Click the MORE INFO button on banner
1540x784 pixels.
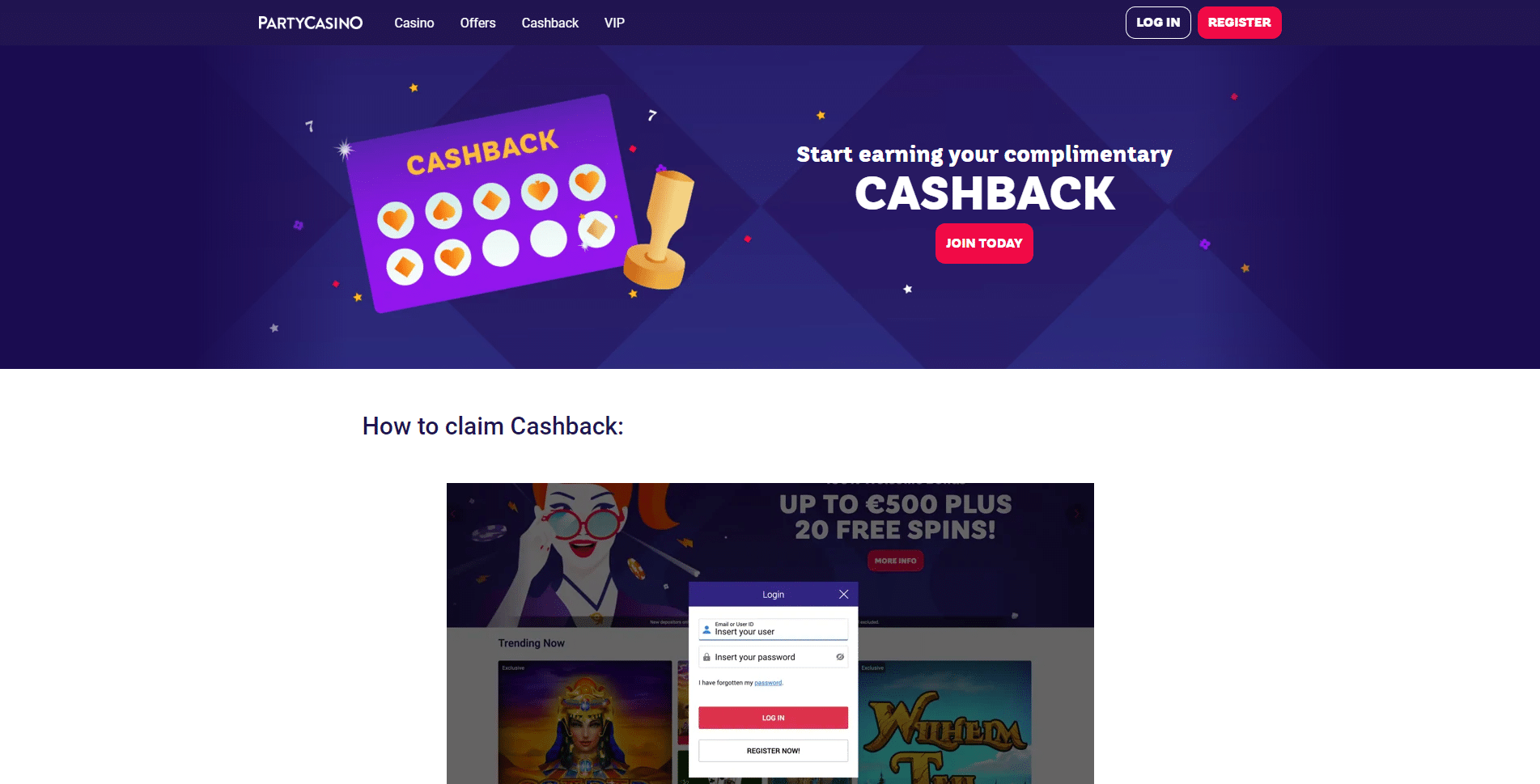pos(895,561)
